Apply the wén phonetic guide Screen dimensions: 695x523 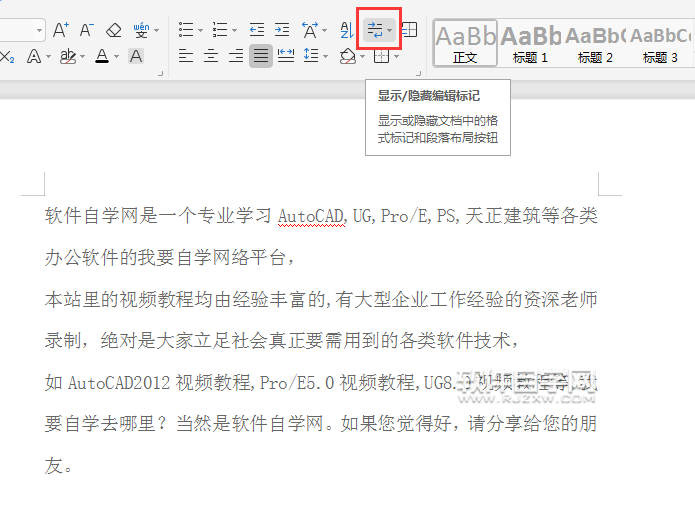[141, 30]
